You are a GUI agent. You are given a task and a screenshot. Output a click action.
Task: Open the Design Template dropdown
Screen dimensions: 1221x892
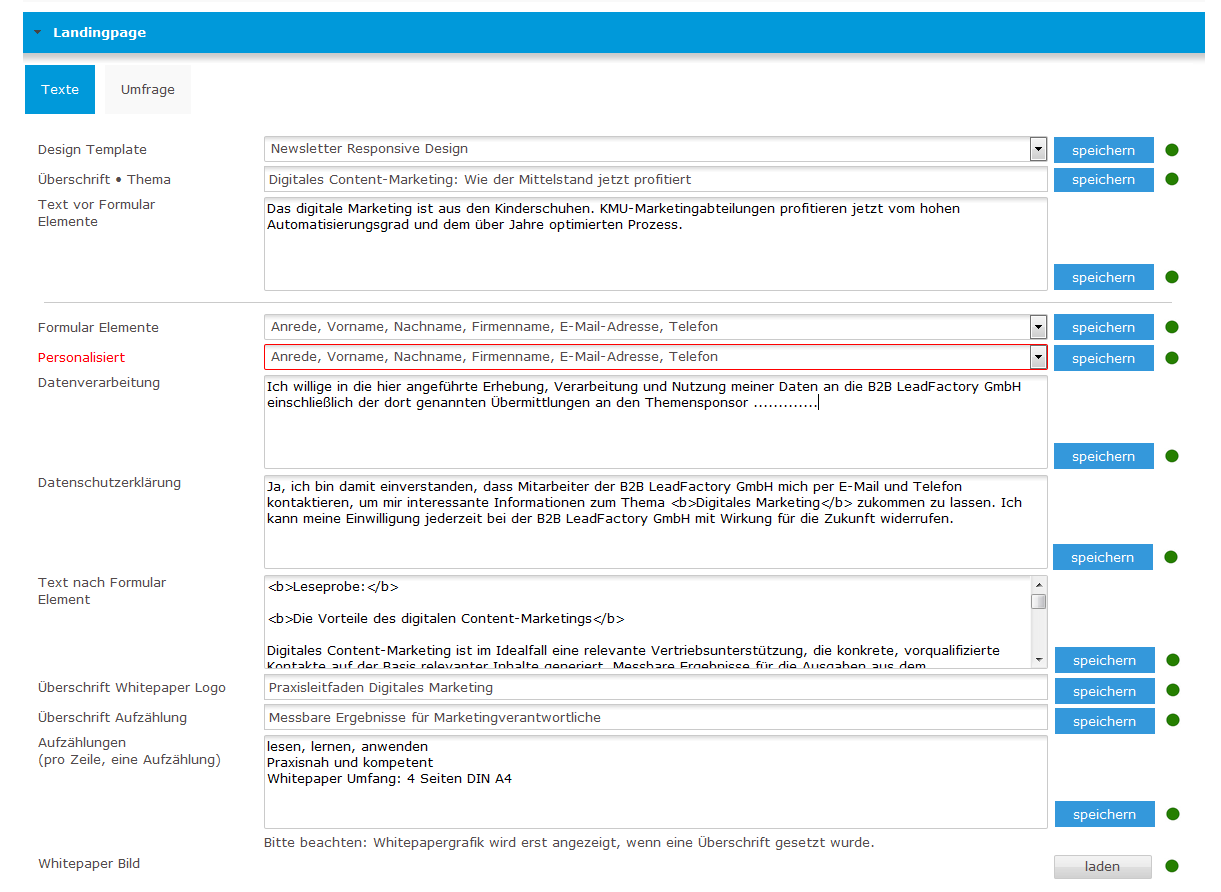coord(1038,149)
